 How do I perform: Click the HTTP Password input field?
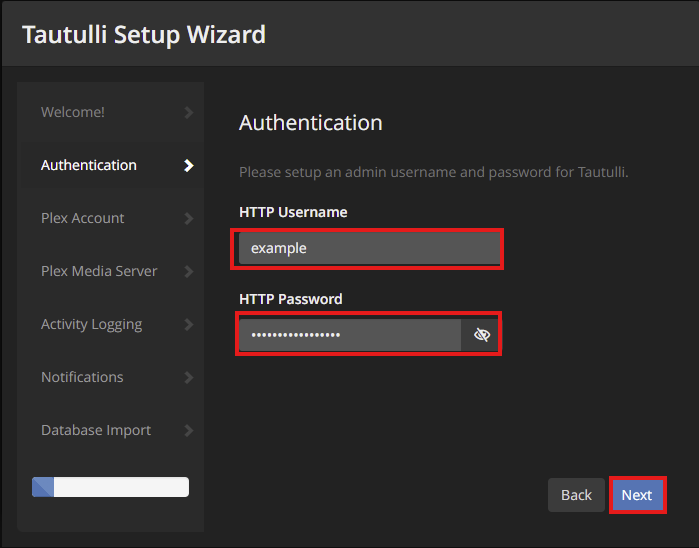(350, 334)
